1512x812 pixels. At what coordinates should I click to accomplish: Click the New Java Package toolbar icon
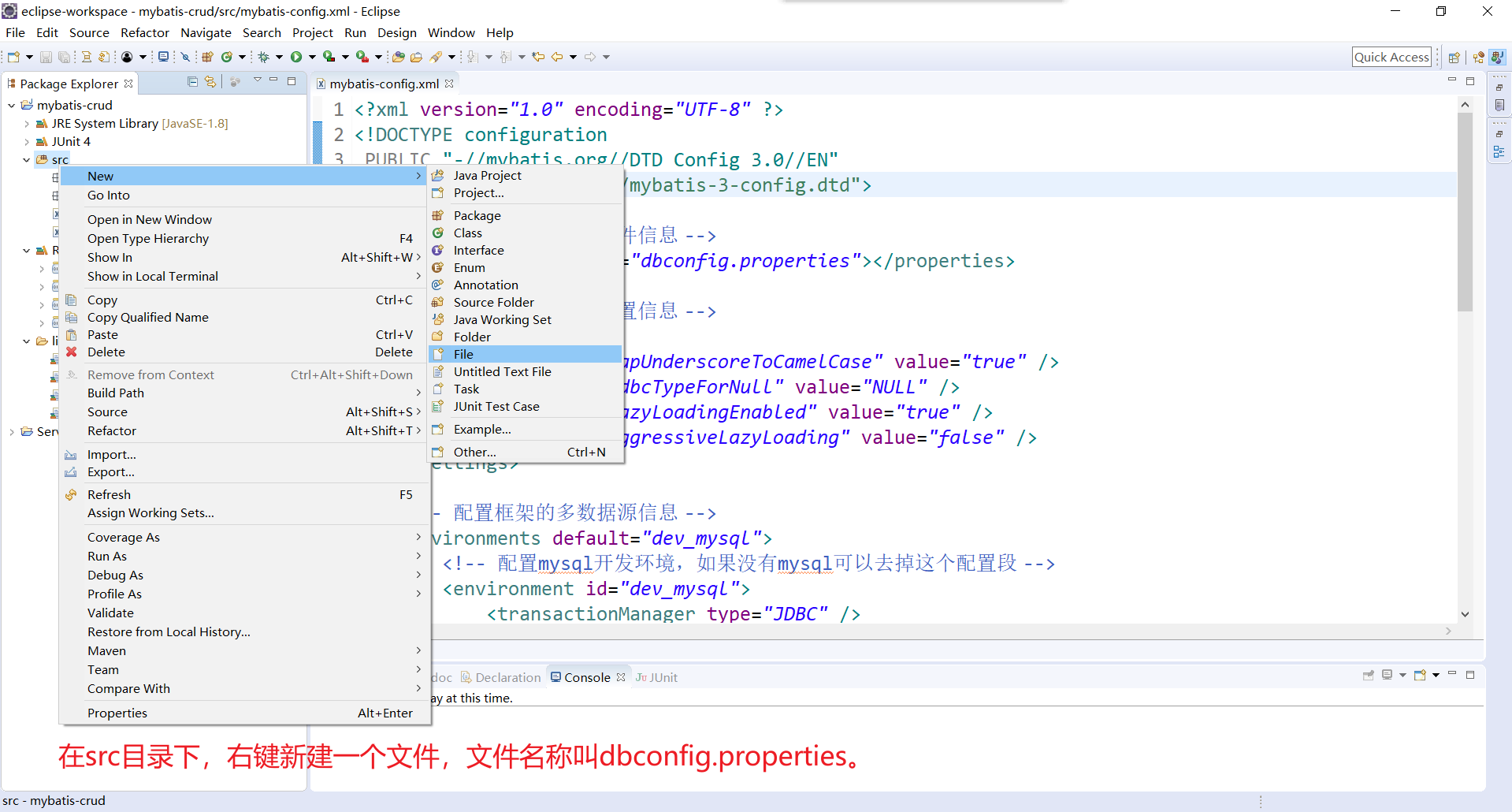[207, 57]
